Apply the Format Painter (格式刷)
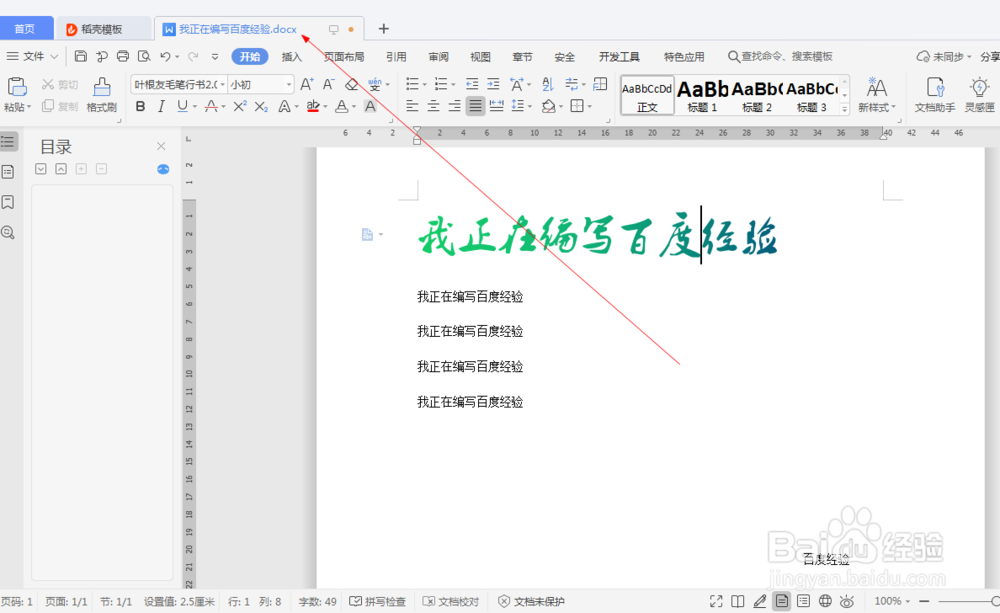Screen dimensions: 1000x613 (101, 94)
